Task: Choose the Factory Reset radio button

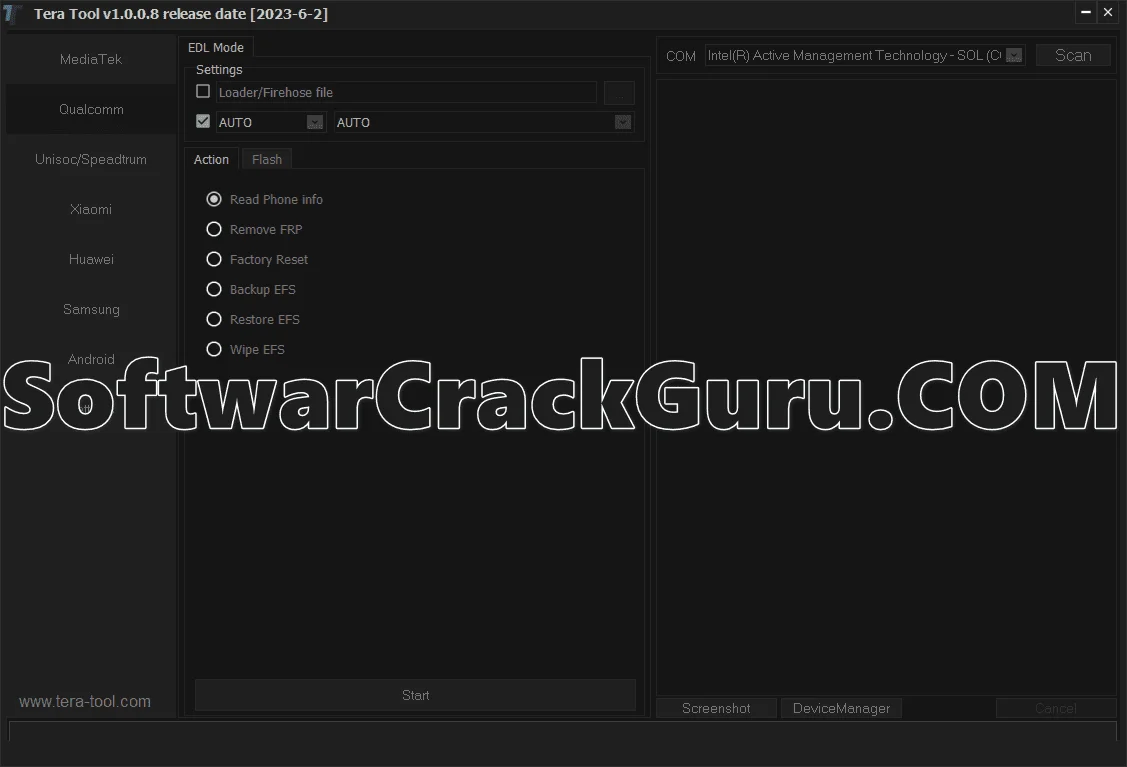Action: click(257, 260)
